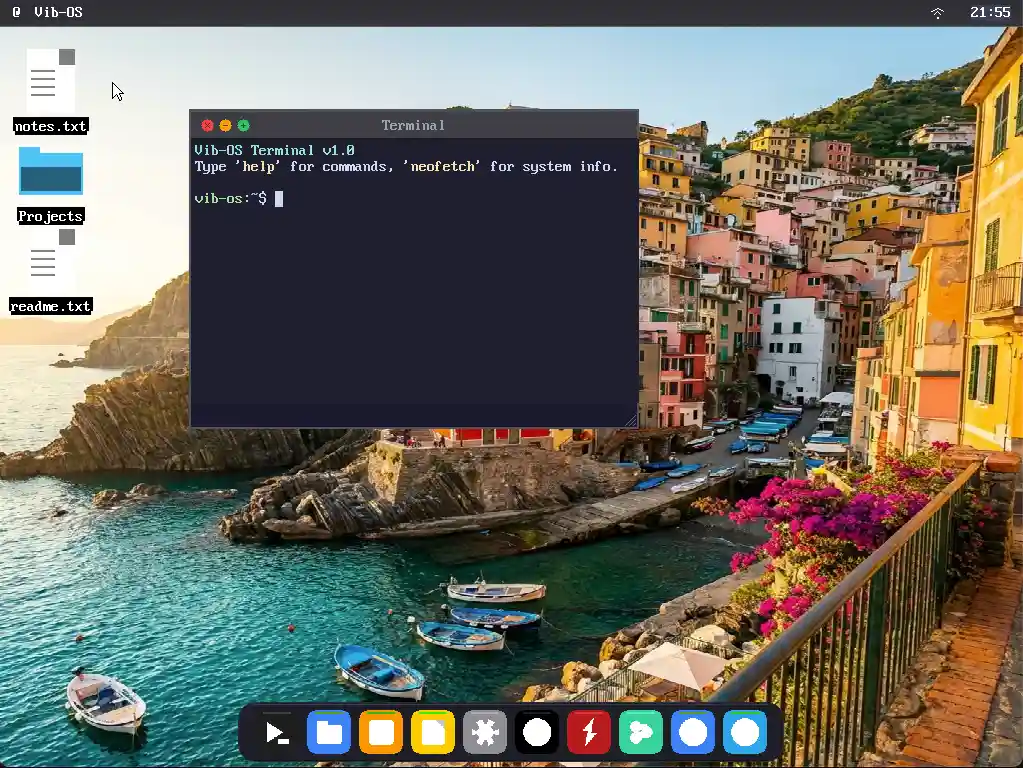Screen dimensions: 1023x768
Task: Click the terminal command prompt line
Action: pyautogui.click(x=235, y=198)
